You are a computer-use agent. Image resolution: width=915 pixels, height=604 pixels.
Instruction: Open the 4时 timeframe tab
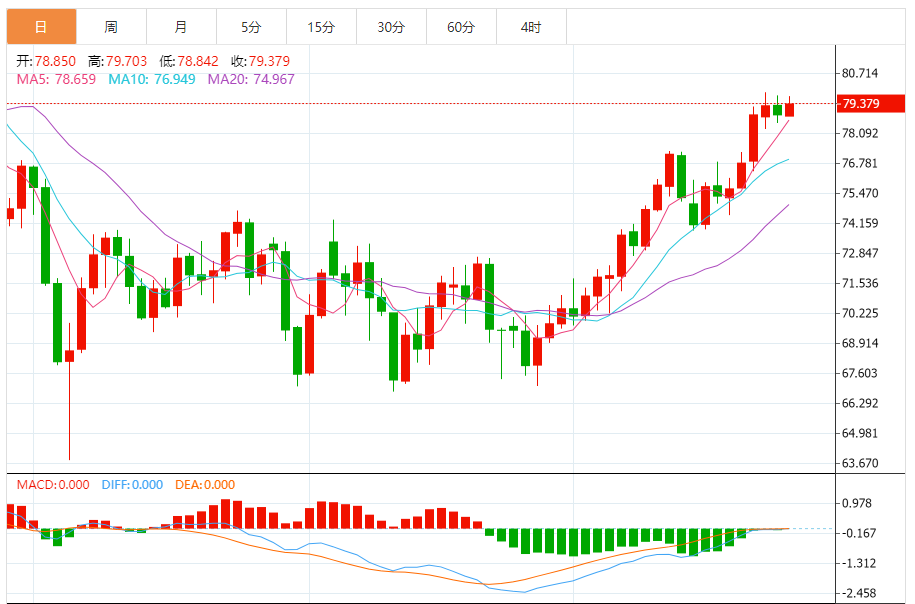tap(532, 27)
